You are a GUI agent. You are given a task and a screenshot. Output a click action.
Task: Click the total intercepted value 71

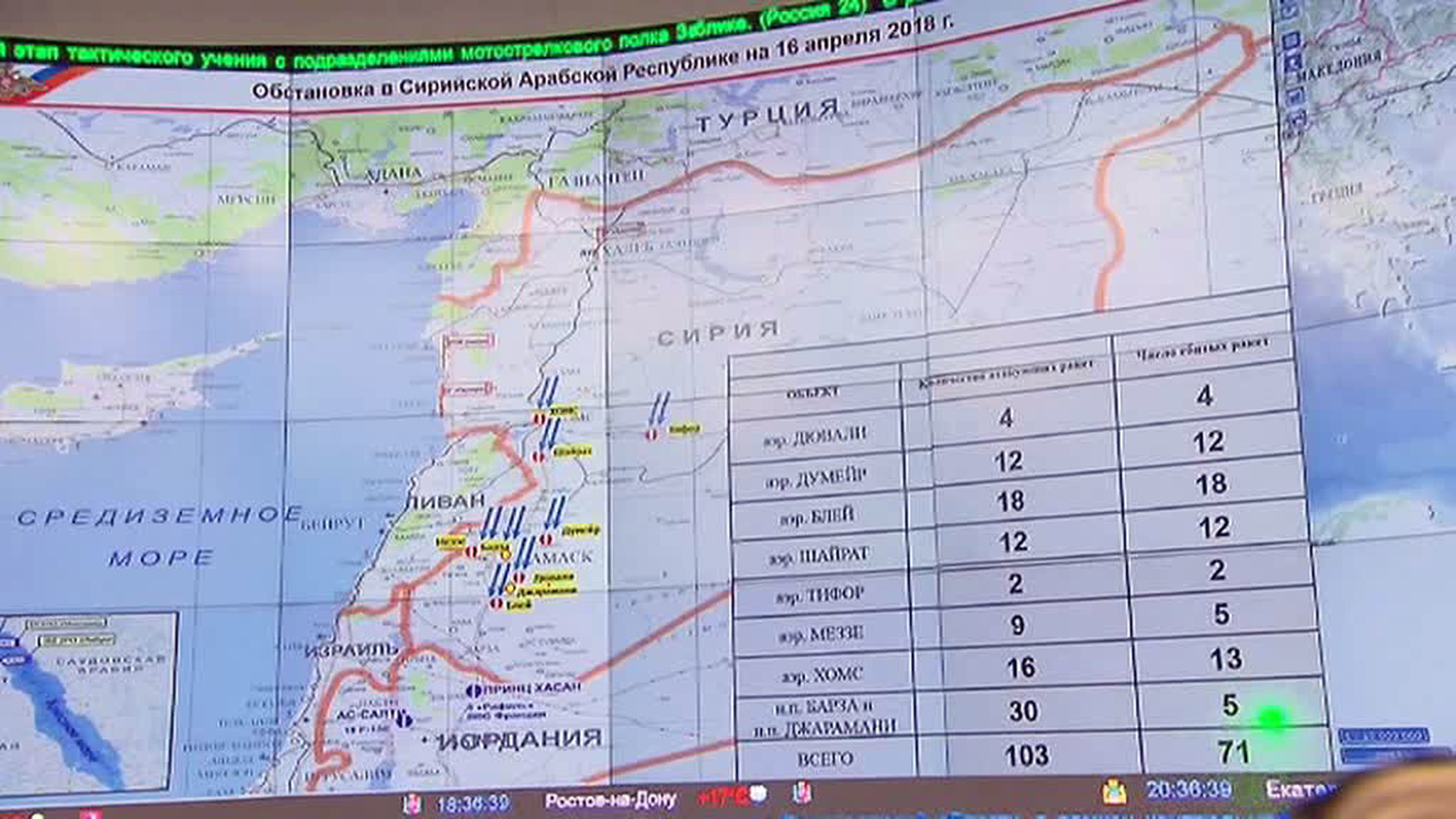pos(1233,751)
